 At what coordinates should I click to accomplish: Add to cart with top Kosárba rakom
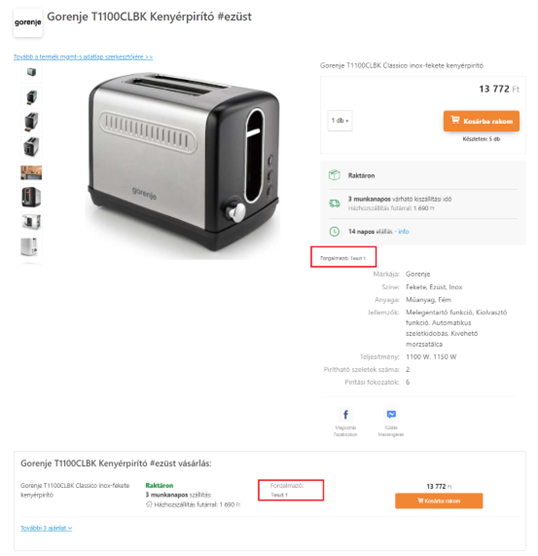pyautogui.click(x=481, y=121)
